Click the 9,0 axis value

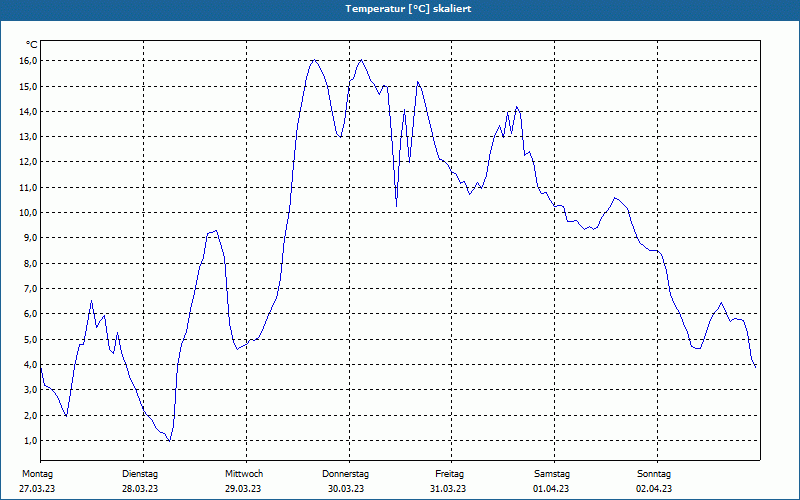pyautogui.click(x=29, y=238)
